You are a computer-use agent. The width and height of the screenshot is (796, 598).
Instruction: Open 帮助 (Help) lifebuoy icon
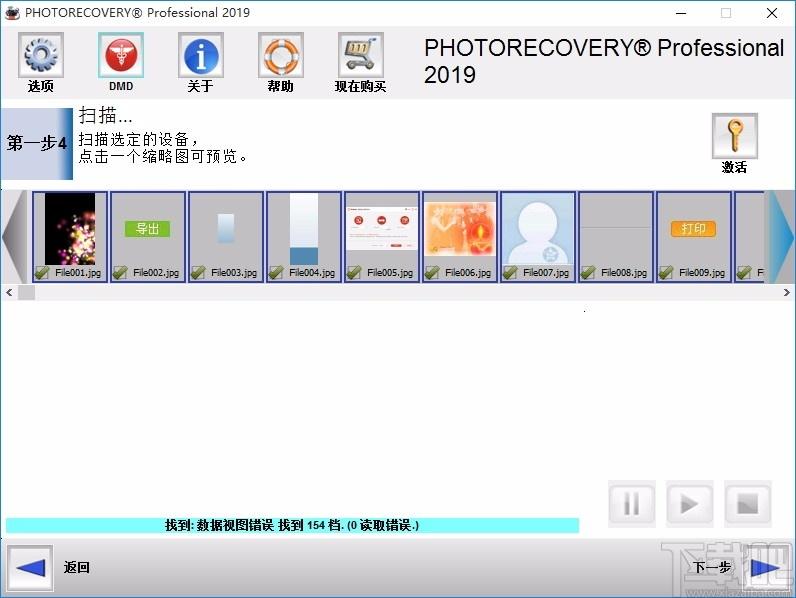pos(280,56)
